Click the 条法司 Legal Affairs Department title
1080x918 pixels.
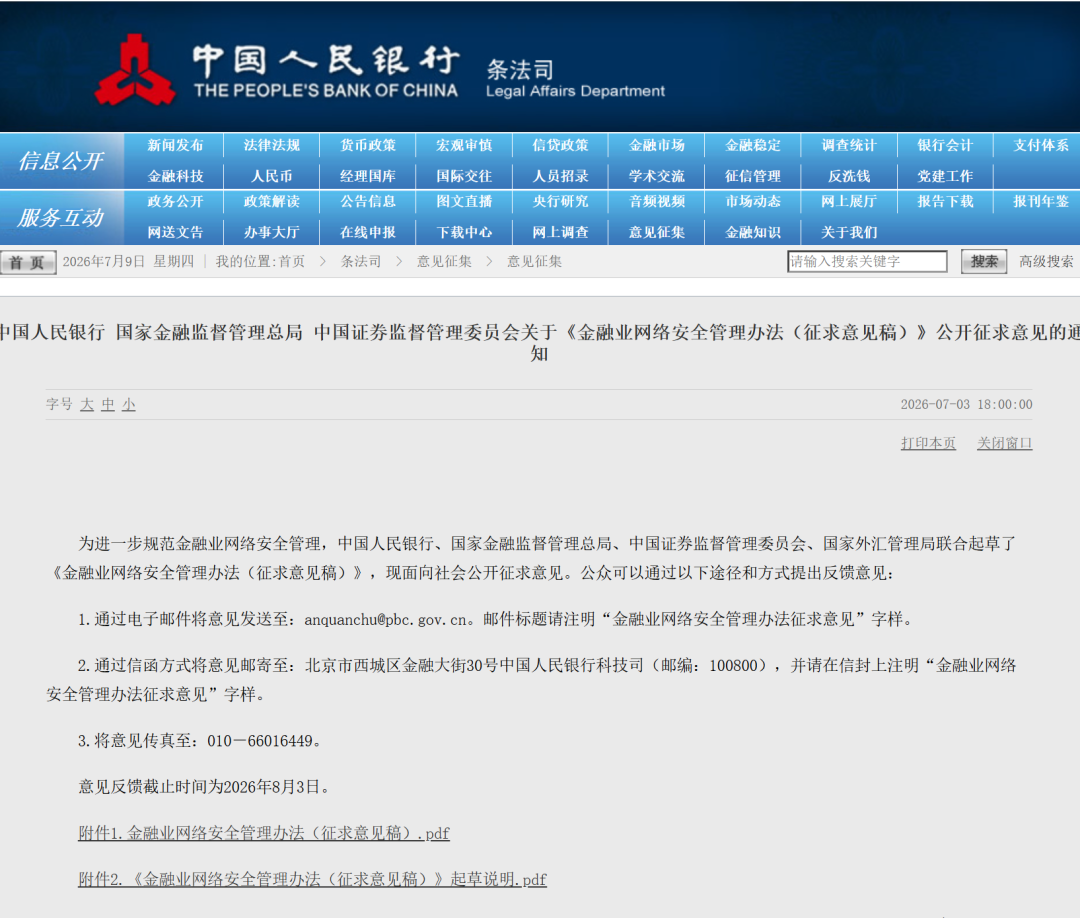point(575,79)
